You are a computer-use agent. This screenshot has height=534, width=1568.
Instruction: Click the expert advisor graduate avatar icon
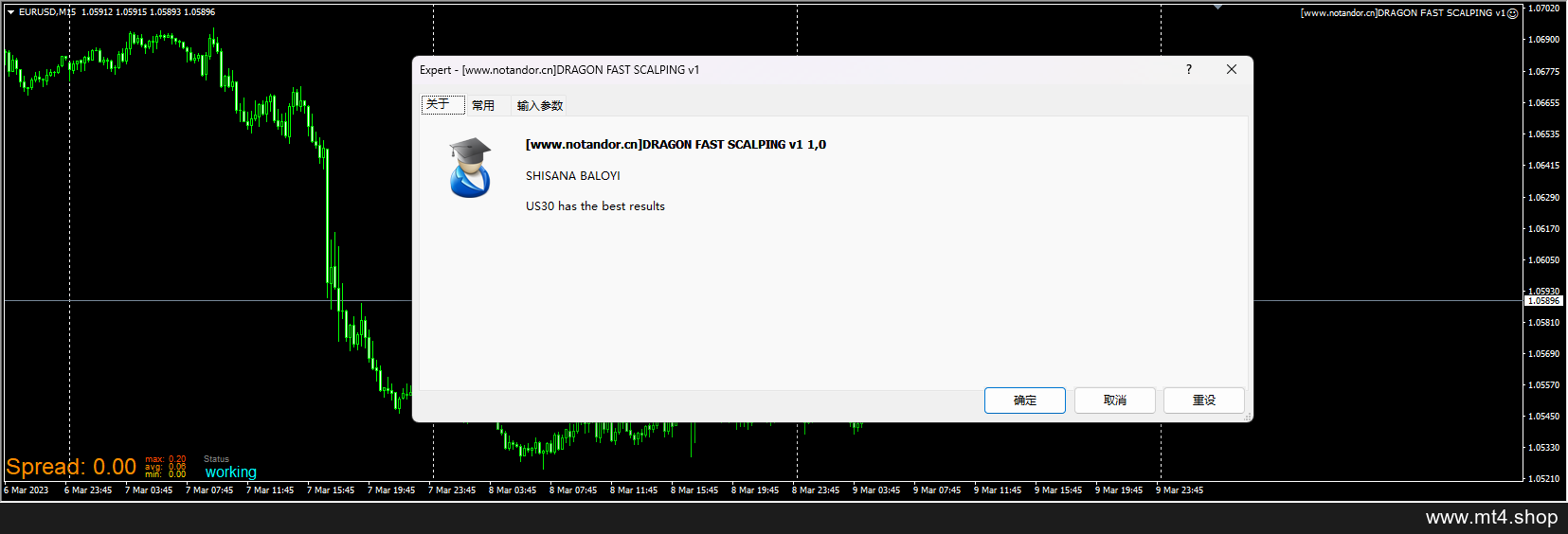[x=471, y=168]
